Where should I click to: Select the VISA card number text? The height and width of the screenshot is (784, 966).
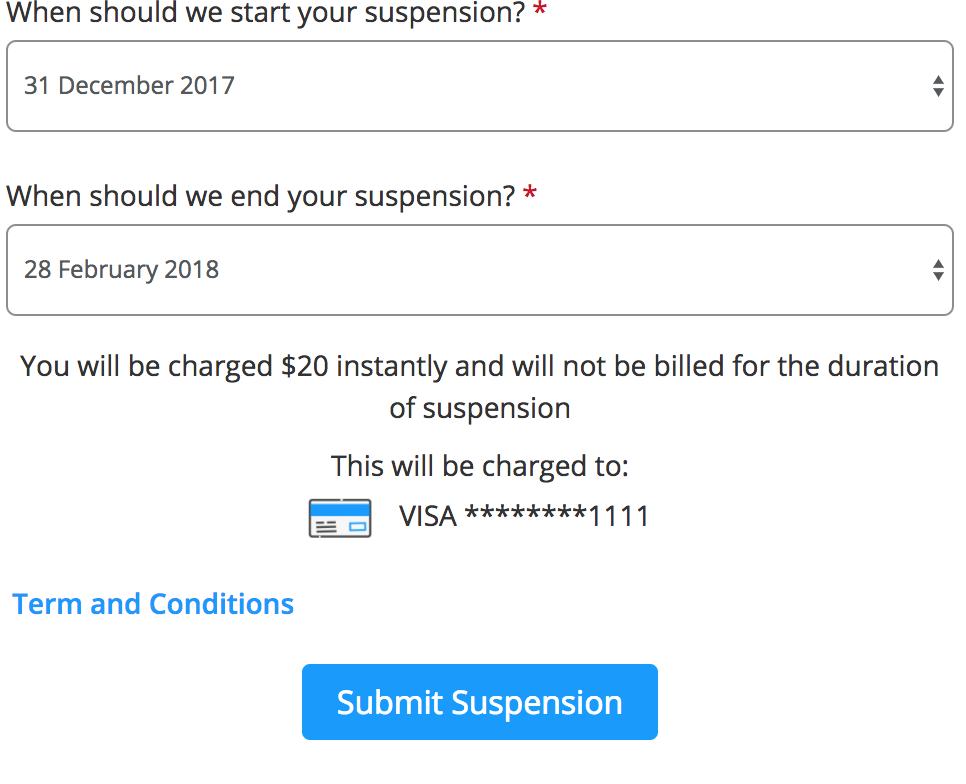524,517
